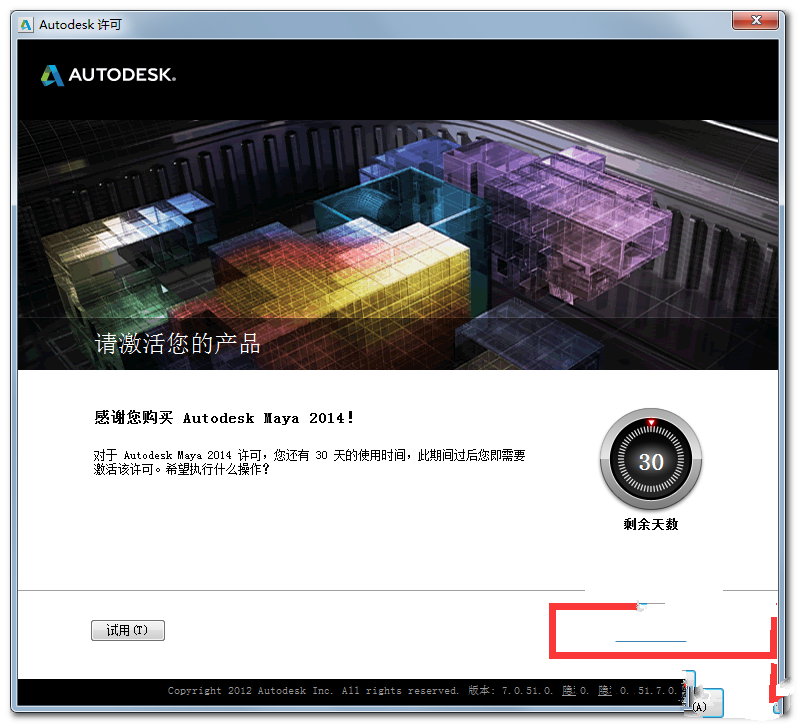Click the "版本: 7.0.51.0." version text
797x724 pixels.
(x=510, y=690)
